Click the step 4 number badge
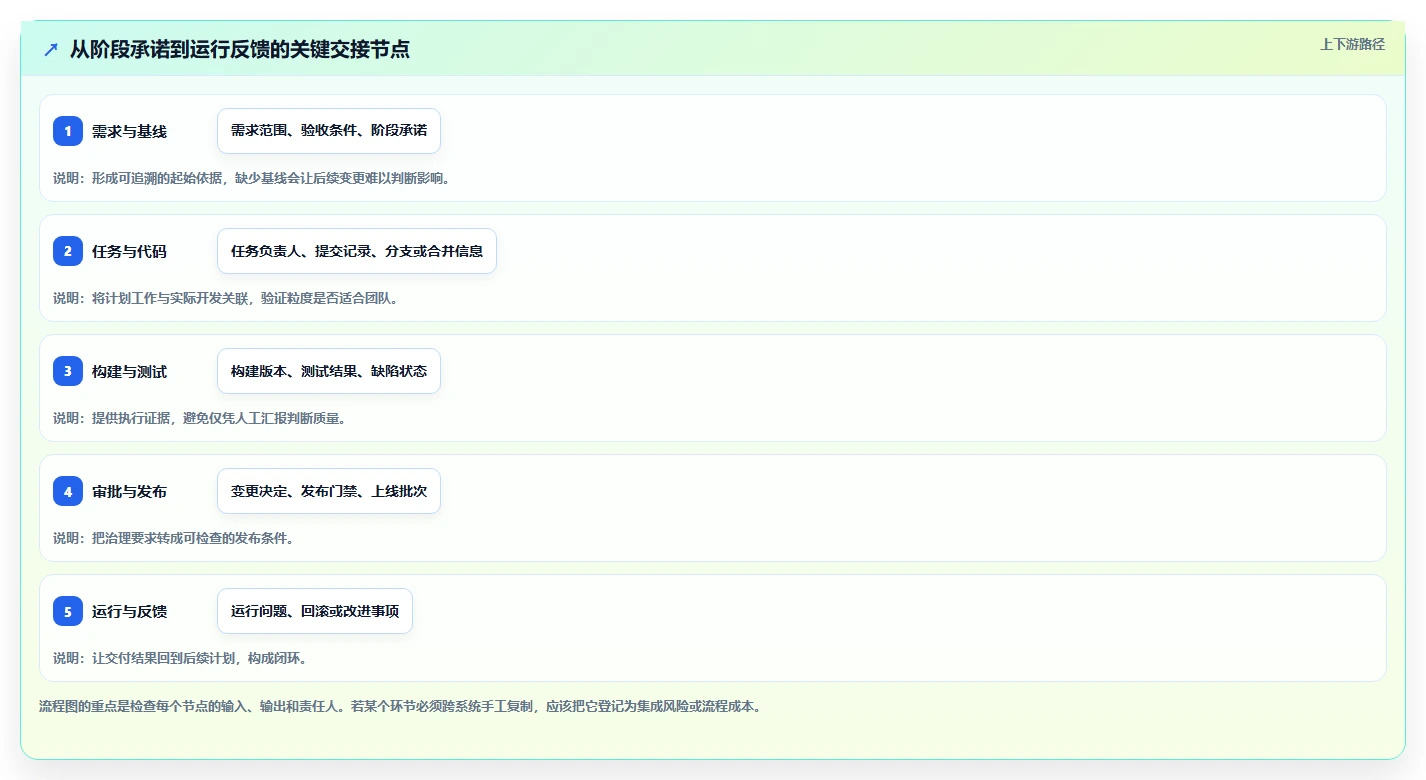The width and height of the screenshot is (1426, 780). pos(68,491)
